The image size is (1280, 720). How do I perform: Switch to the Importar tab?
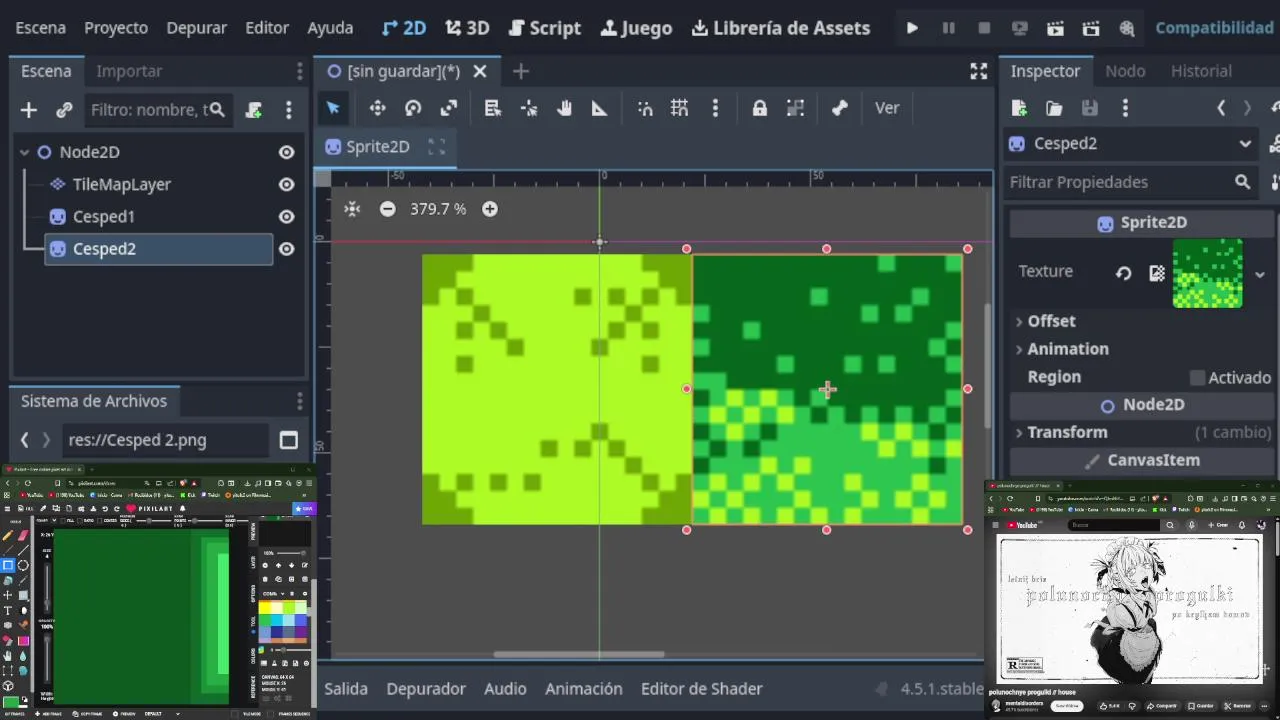(129, 71)
